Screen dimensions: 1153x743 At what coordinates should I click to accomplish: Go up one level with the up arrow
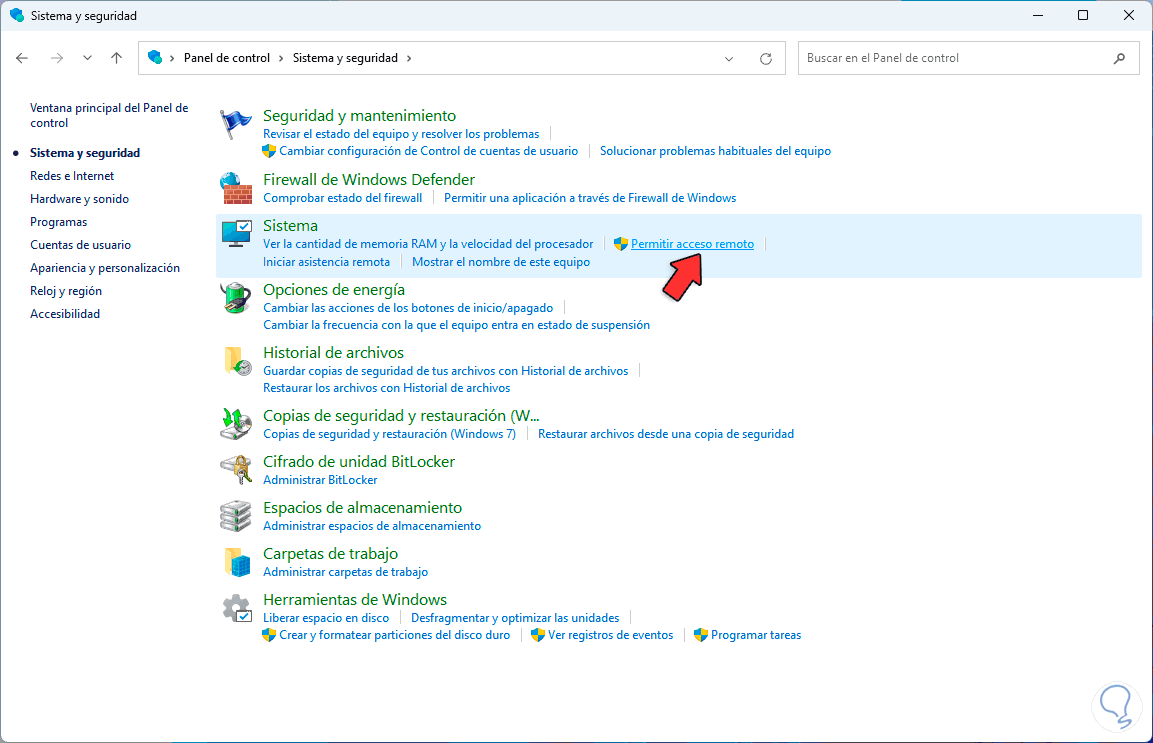116,58
